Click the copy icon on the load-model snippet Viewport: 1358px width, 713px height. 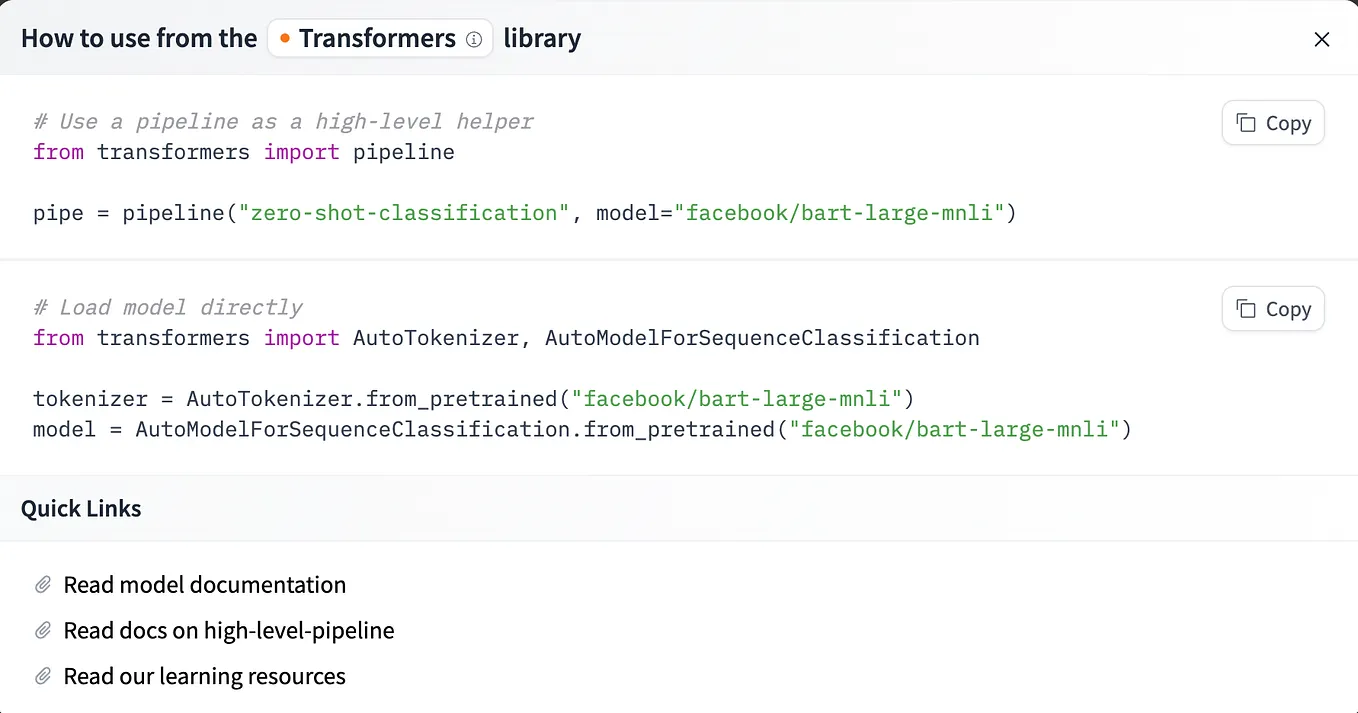point(1244,308)
